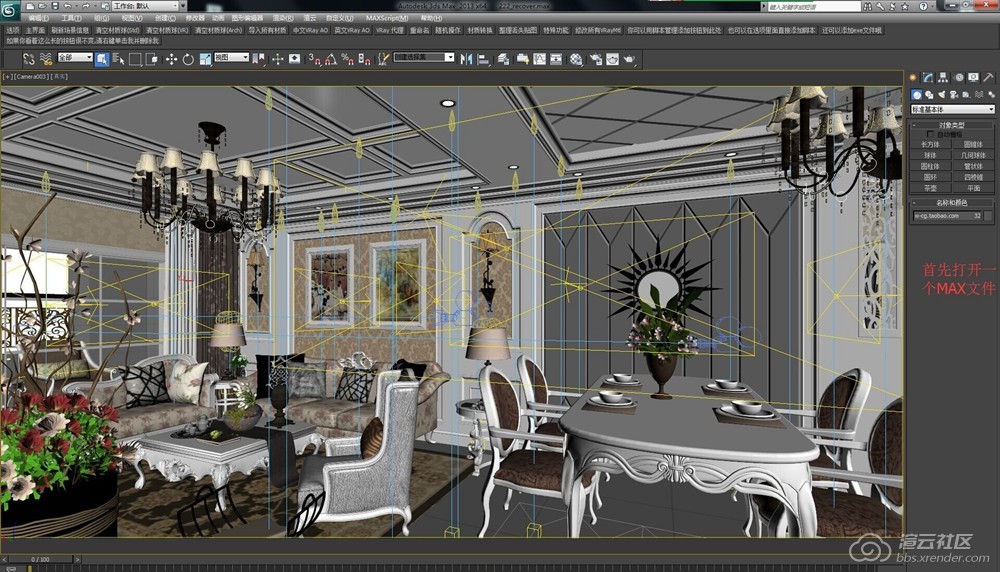1000x572 pixels.
Task: Open the Rendered Frame Window icon
Action: (x=612, y=59)
